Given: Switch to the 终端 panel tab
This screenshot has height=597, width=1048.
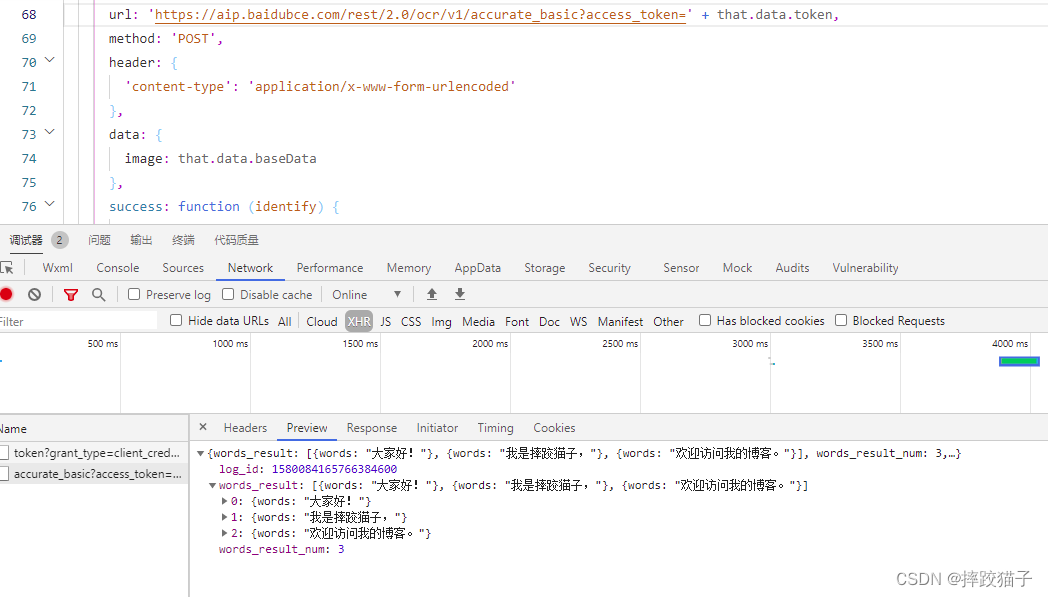Looking at the screenshot, I should [183, 240].
